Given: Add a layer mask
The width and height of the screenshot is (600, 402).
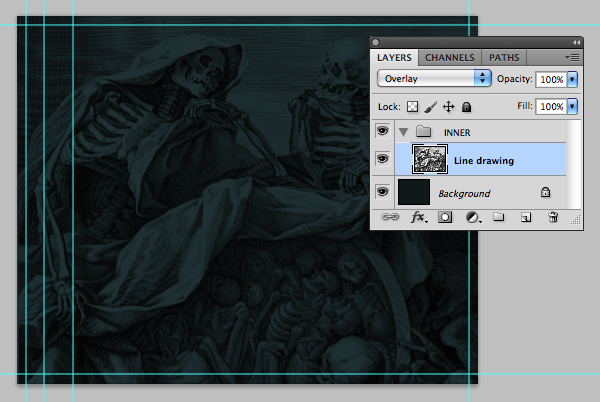Looking at the screenshot, I should coord(445,217).
